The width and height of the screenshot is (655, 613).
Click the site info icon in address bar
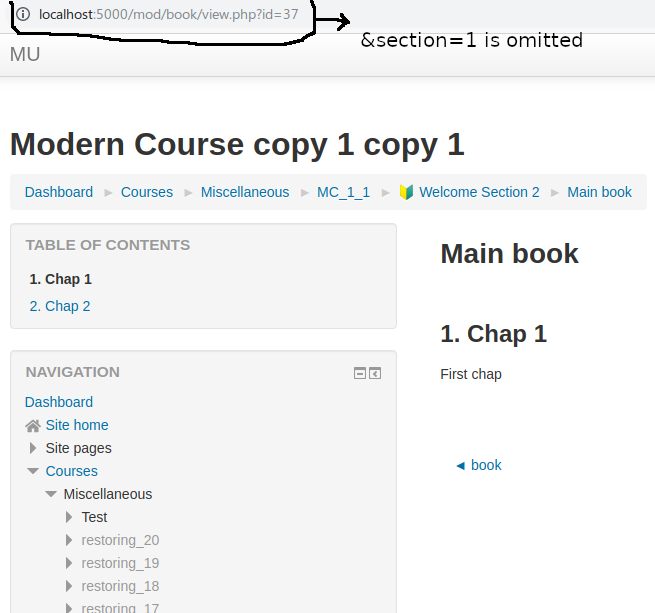point(23,14)
